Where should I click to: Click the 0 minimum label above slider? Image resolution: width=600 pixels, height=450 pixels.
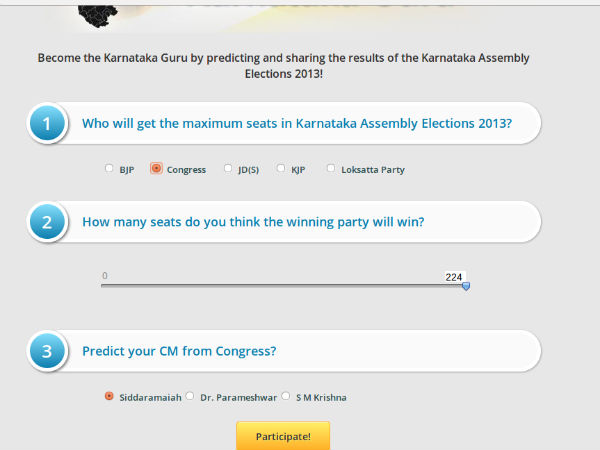[105, 275]
